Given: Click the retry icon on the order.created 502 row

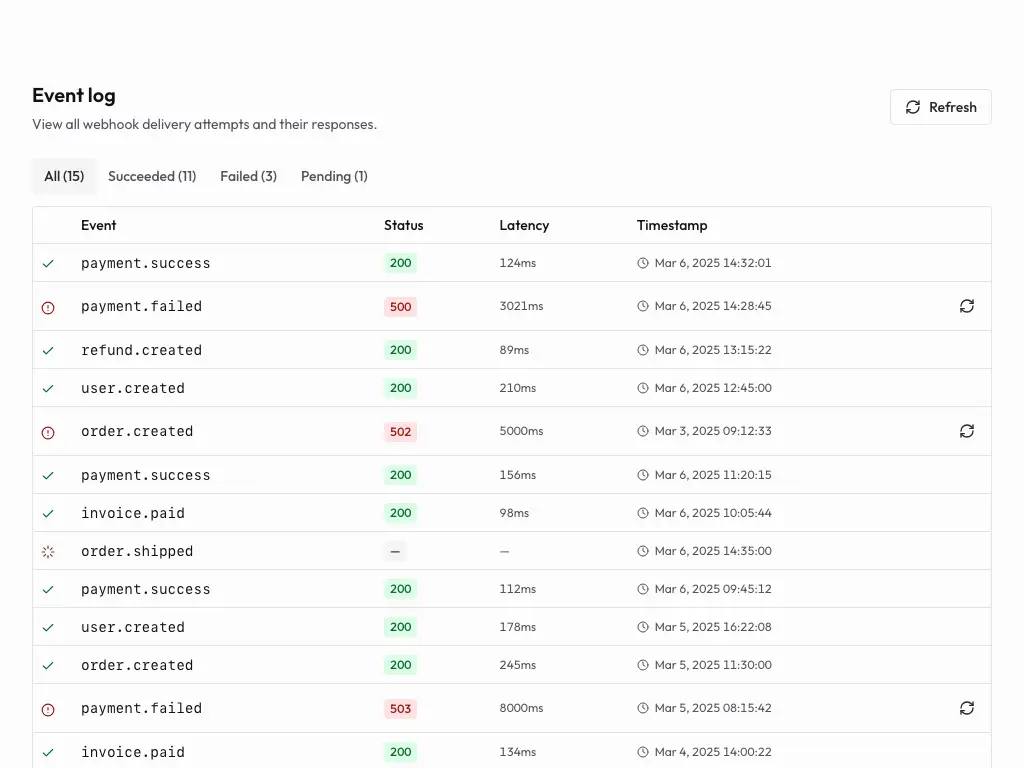Looking at the screenshot, I should coord(966,431).
